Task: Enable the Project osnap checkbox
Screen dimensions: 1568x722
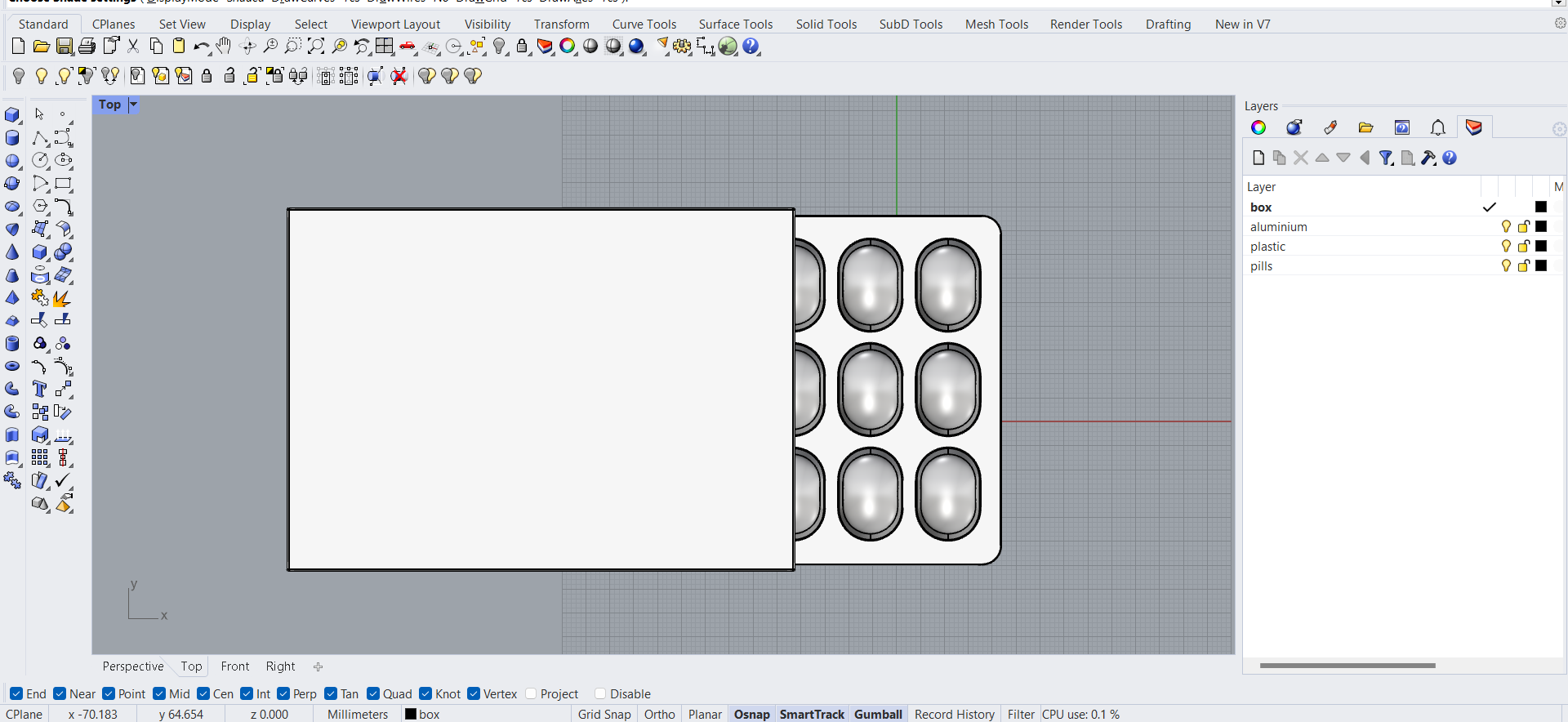Action: tap(531, 693)
